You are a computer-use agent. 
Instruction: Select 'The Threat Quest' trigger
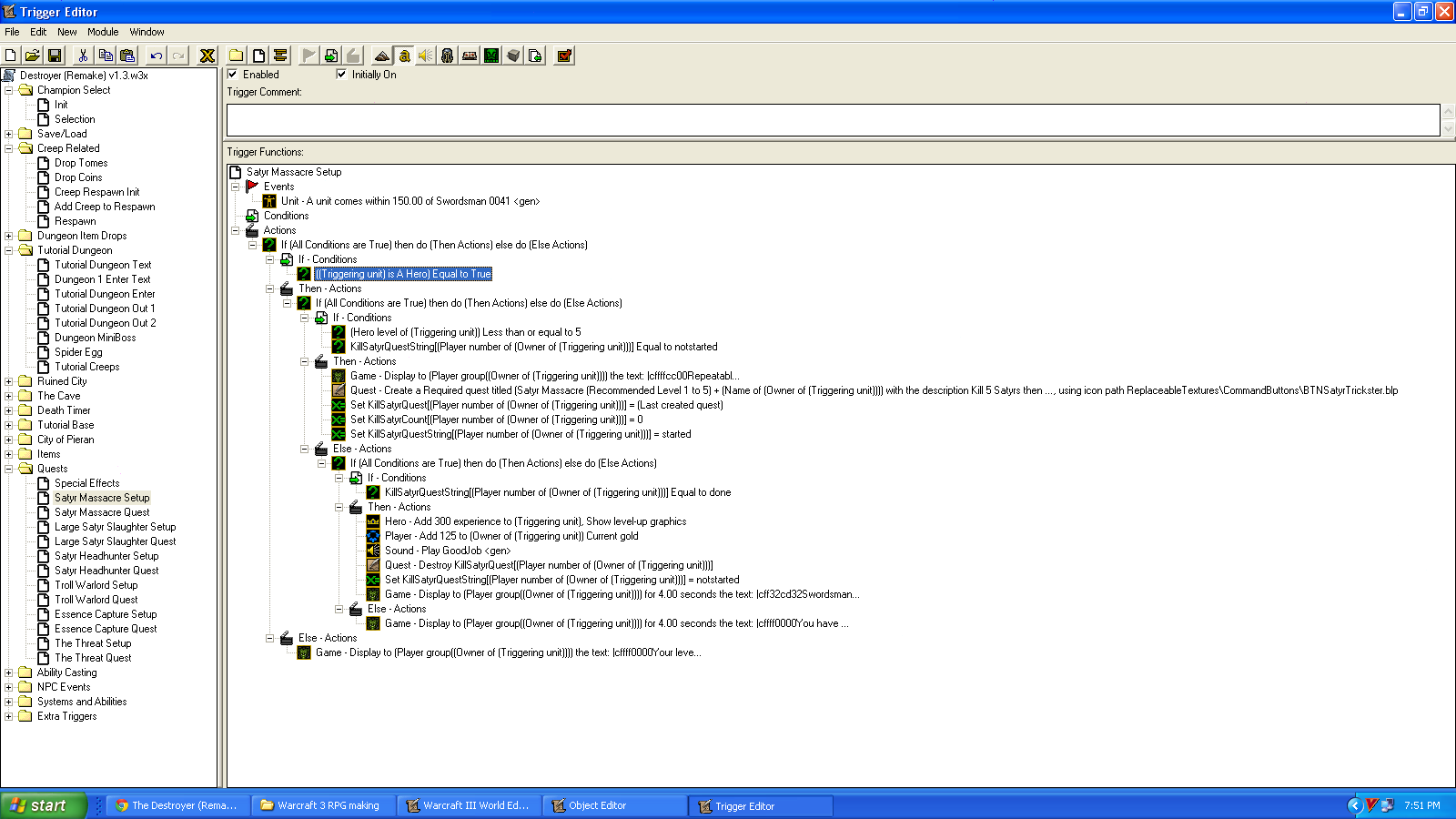point(93,658)
